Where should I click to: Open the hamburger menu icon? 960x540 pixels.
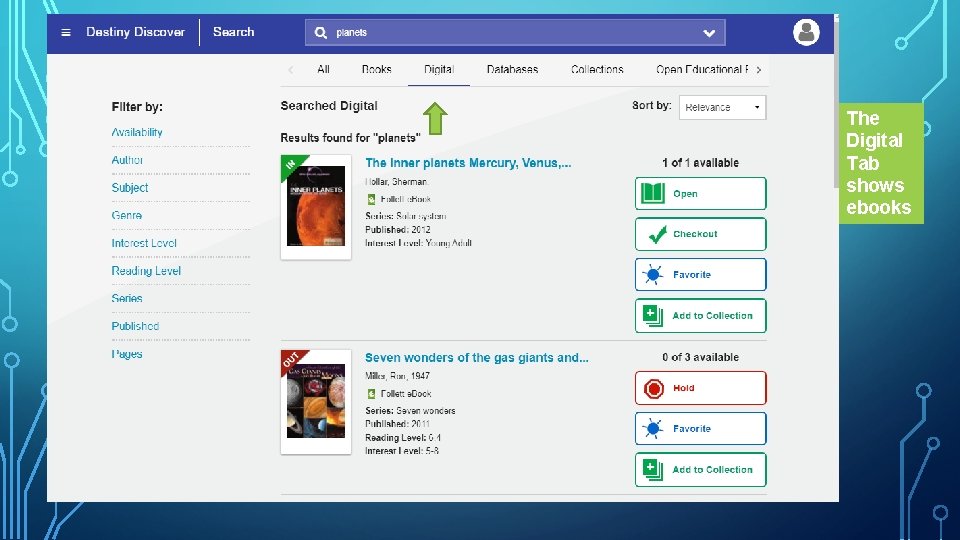click(x=66, y=32)
